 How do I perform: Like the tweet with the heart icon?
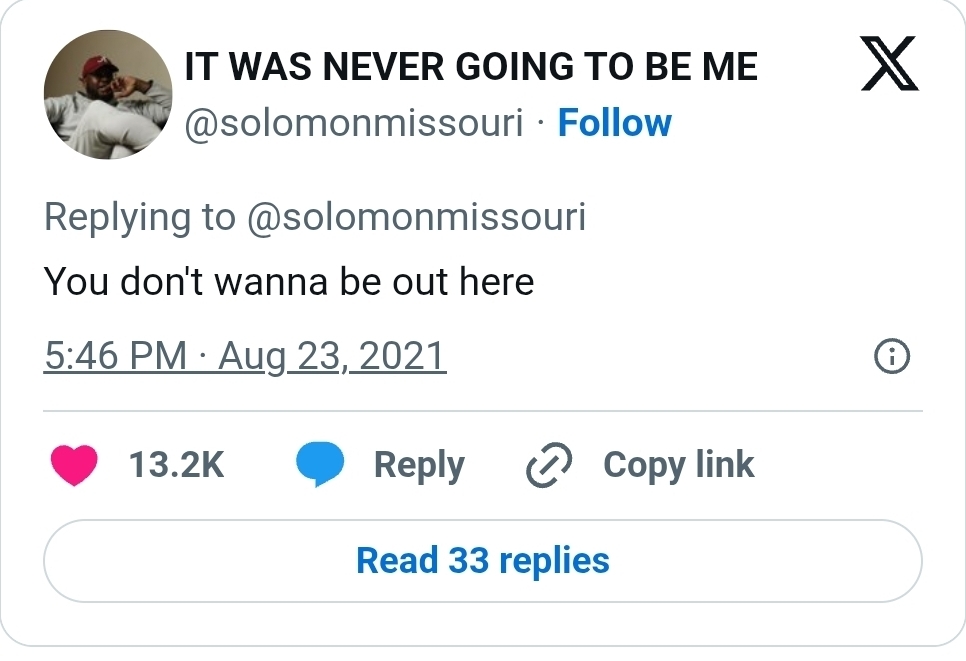click(x=73, y=465)
